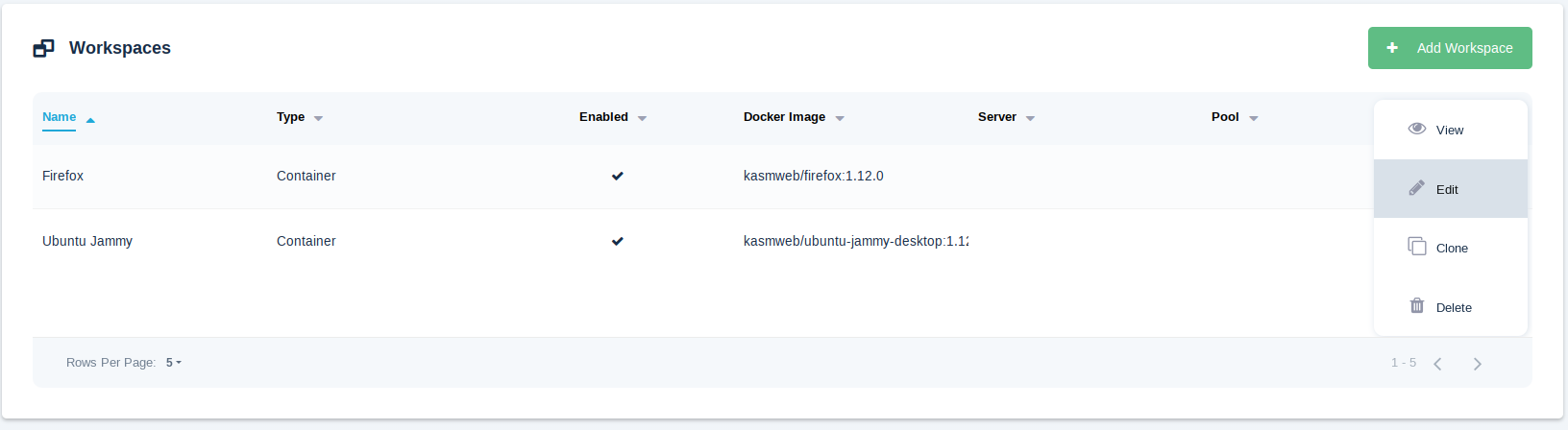Click the Firefox enabled checkmark
1568x430 pixels.
(x=618, y=176)
